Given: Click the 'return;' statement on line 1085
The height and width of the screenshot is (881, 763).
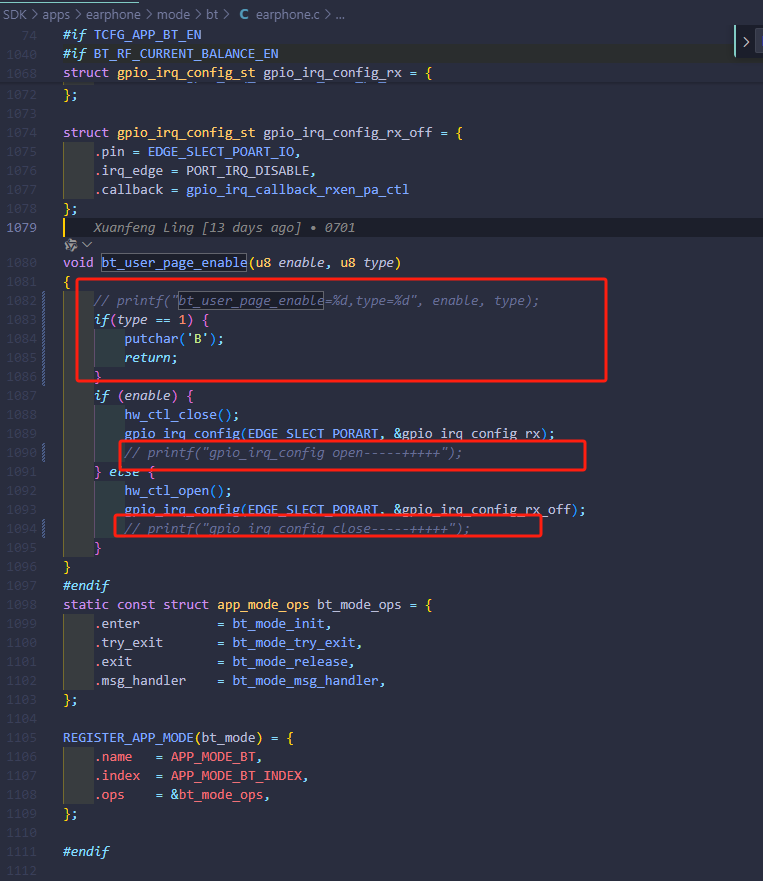Looking at the screenshot, I should pyautogui.click(x=151, y=358).
